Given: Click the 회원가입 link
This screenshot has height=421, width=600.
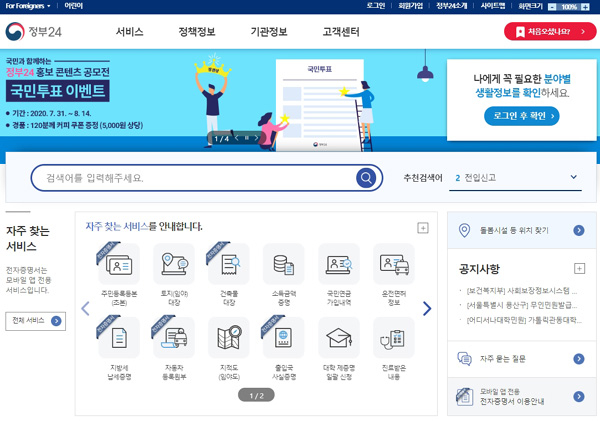Looking at the screenshot, I should coord(411,6).
